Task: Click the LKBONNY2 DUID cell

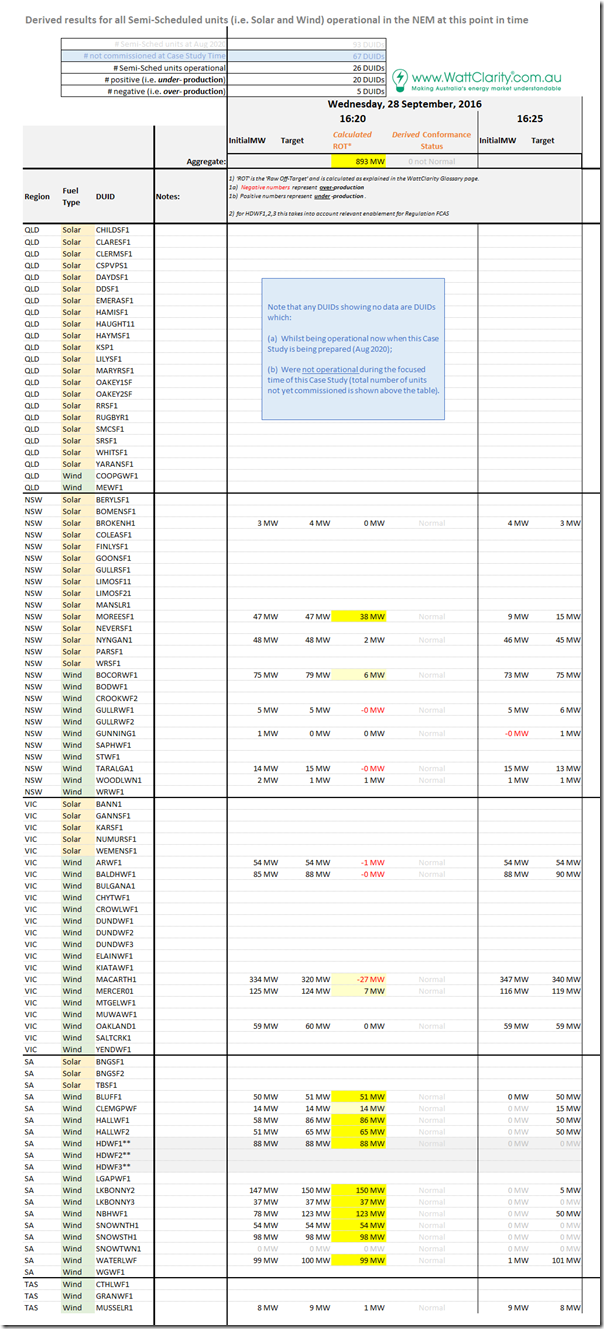Action: coord(116,1190)
